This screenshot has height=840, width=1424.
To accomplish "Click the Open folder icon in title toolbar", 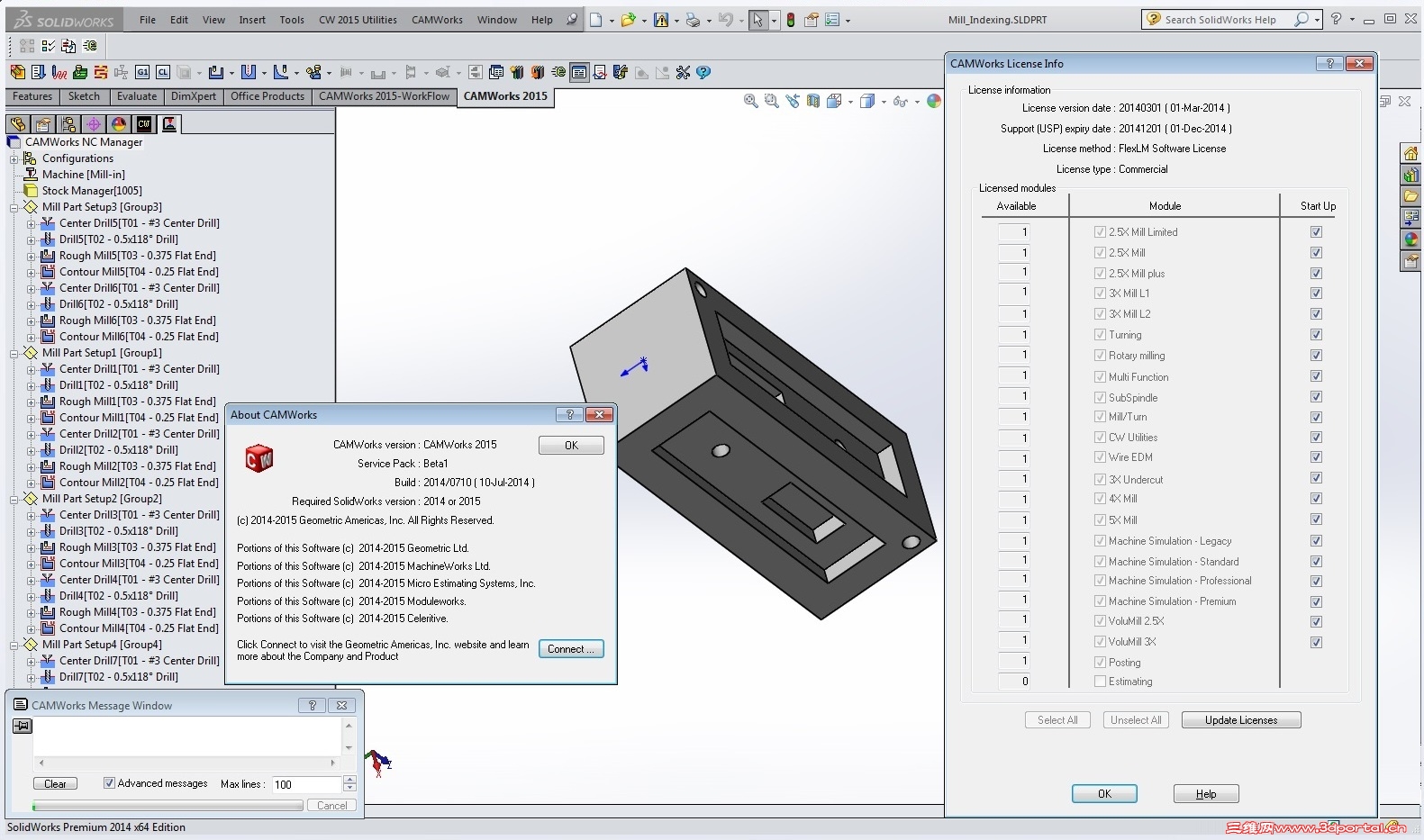I will [628, 20].
